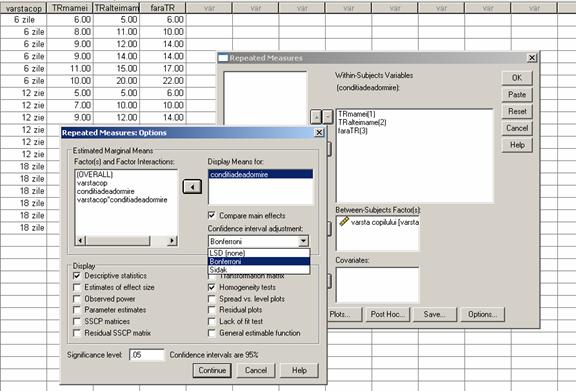The image size is (576, 391).
Task: Select faraTR(3) within-subjects variable
Action: 352,131
